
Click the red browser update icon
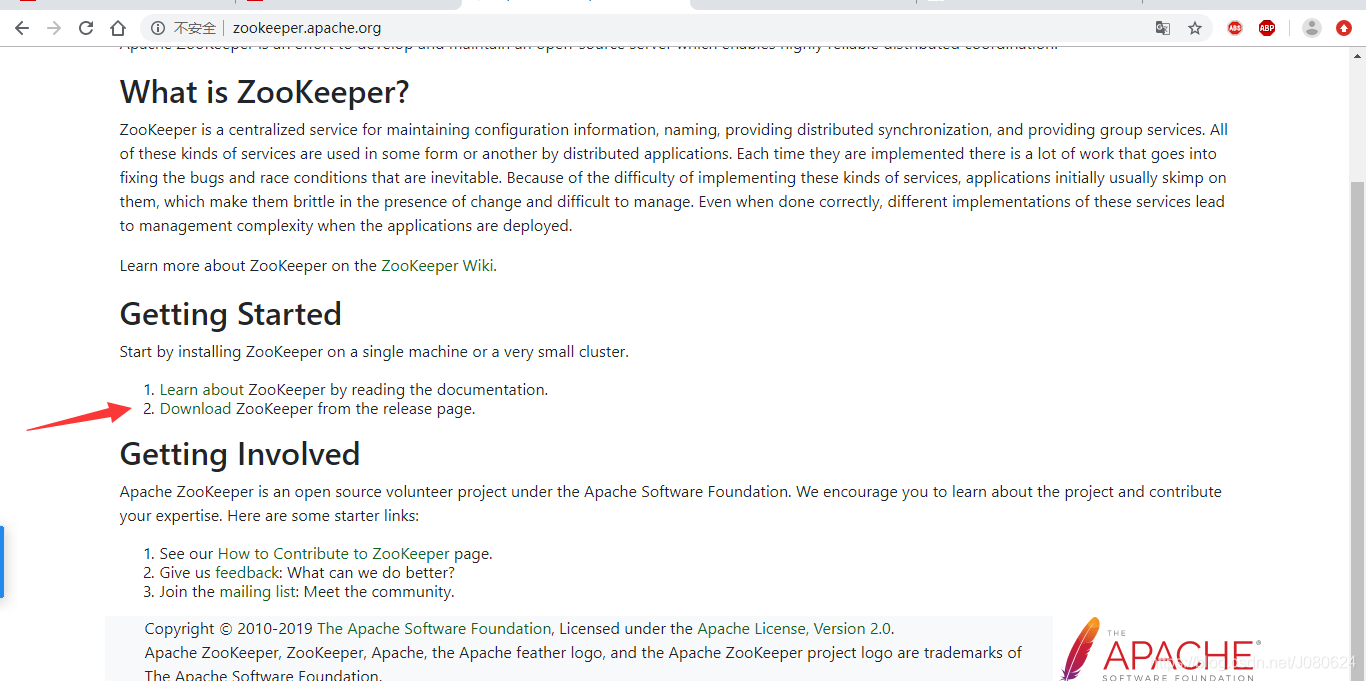1343,28
